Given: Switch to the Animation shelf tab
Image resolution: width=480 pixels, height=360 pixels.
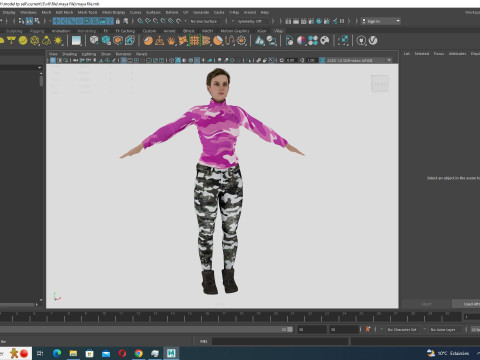Looking at the screenshot, I should pyautogui.click(x=61, y=31).
